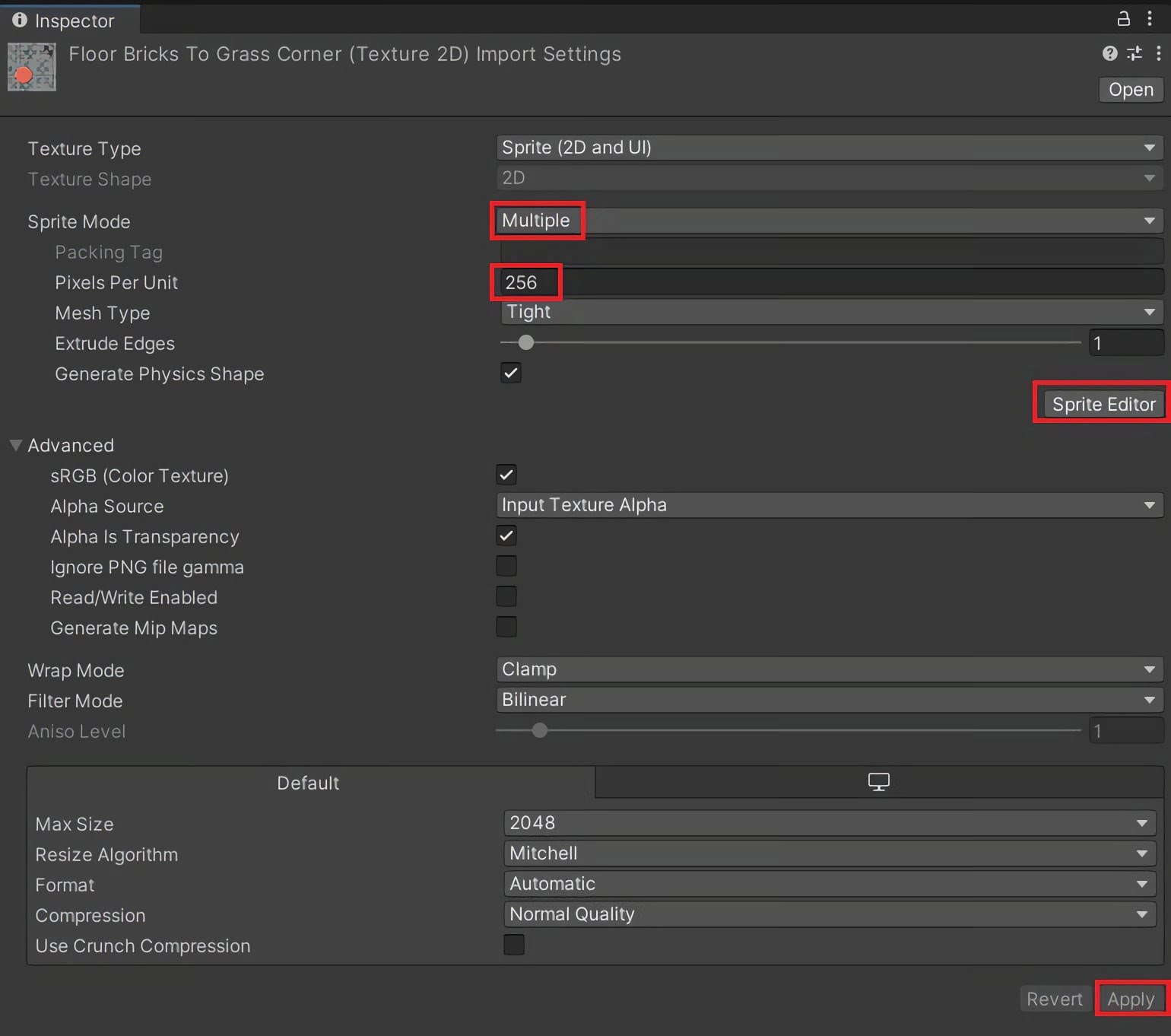Click the Pixels Per Unit label
Screen dimensions: 1171x1036
[x=116, y=283]
